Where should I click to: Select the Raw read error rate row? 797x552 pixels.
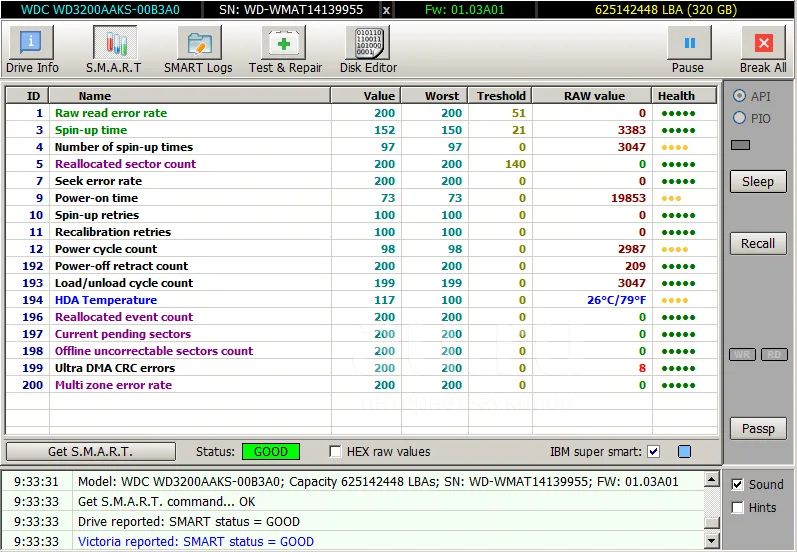(361, 113)
